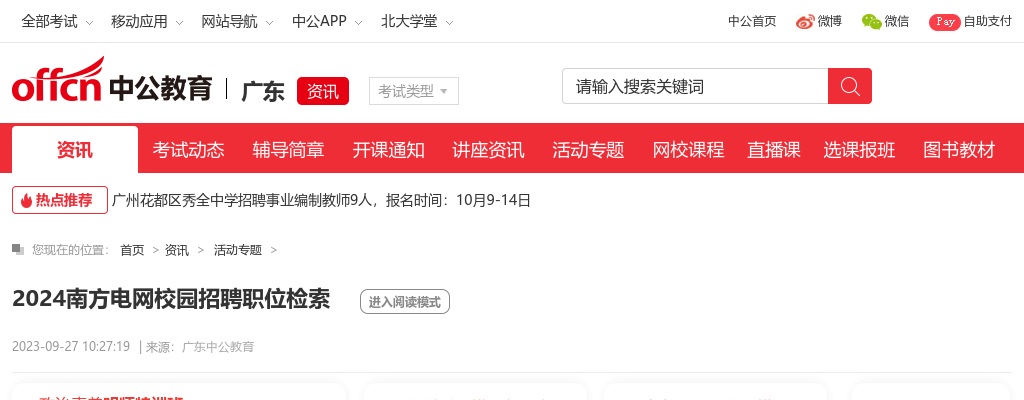This screenshot has height=400, width=1024.
Task: Click the red Pay self-service payment icon
Action: click(944, 22)
